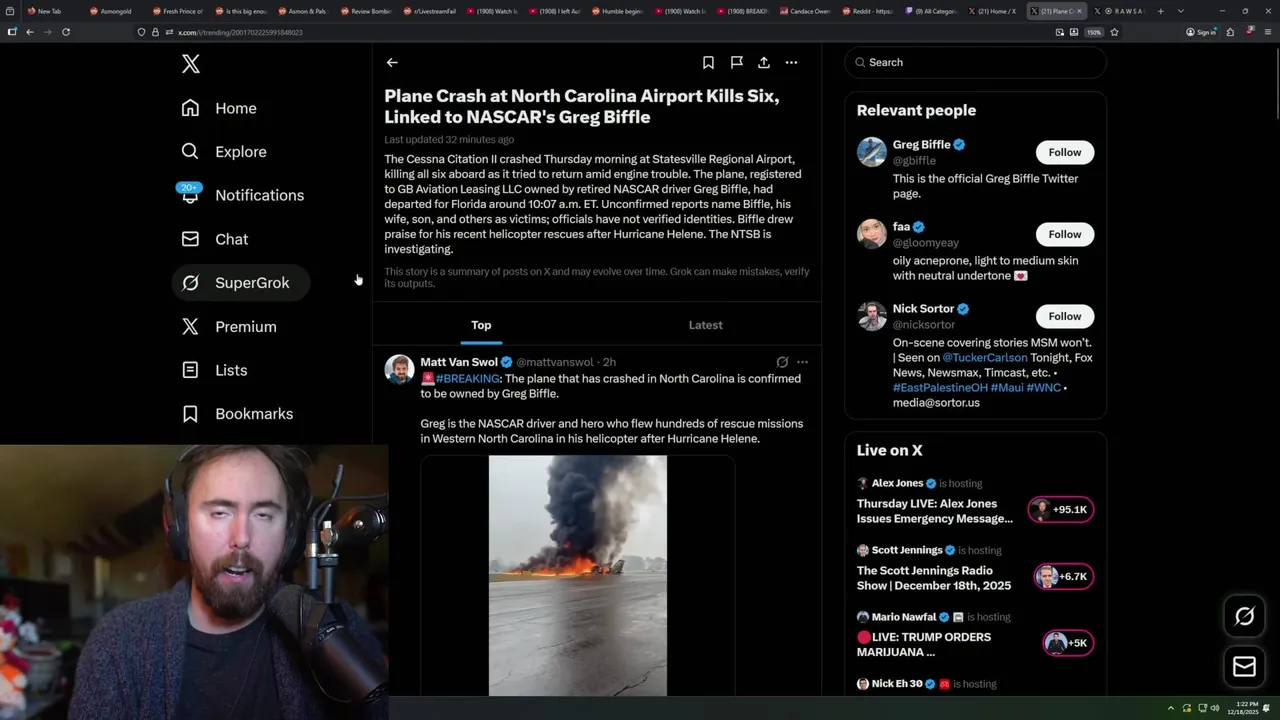Open the @TuckerCarlson mention link
The image size is (1280, 720).
[x=985, y=358]
